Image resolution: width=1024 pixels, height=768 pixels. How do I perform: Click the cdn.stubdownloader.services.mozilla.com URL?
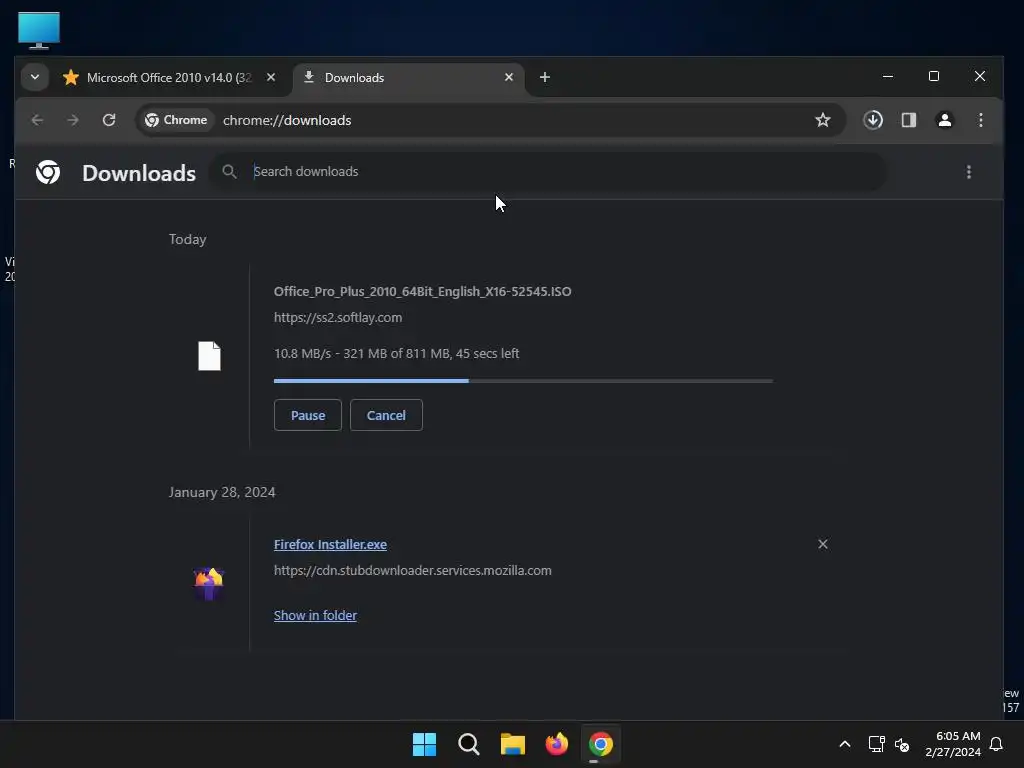tap(413, 570)
